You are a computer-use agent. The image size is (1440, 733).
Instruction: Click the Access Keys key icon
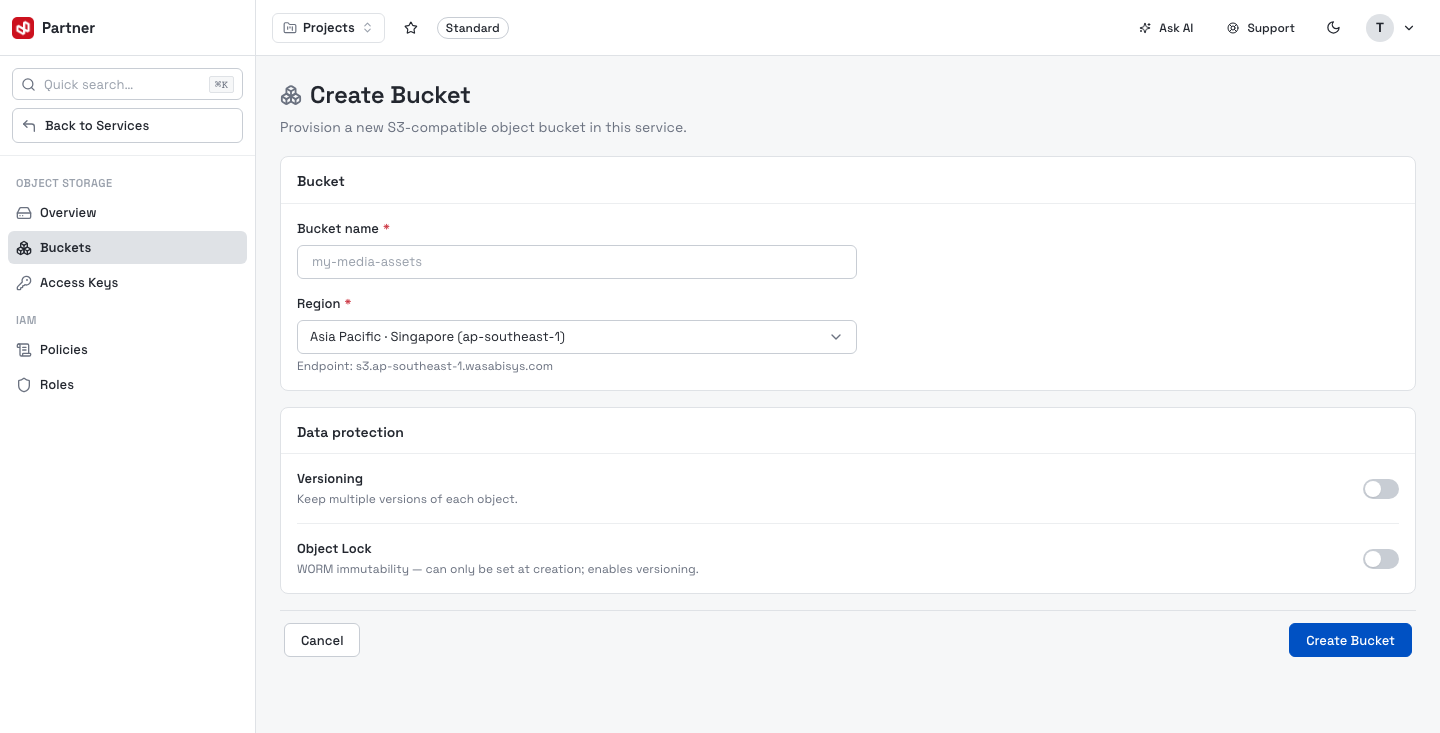click(24, 283)
